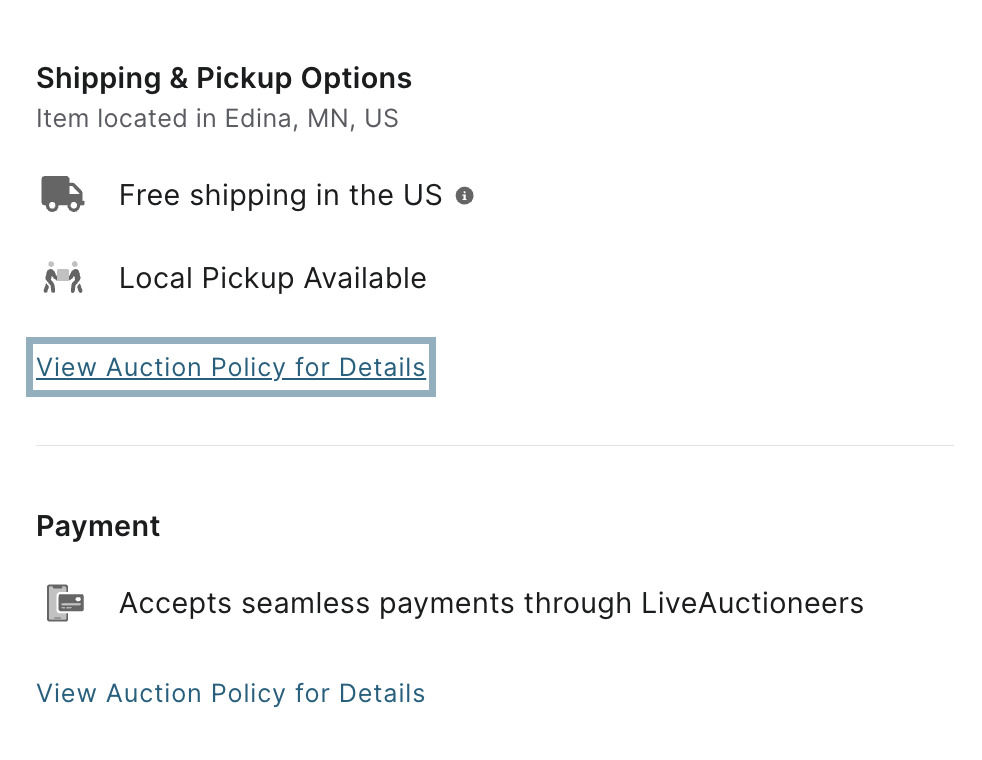Open View Auction Policy link under Payment
The width and height of the screenshot is (982, 760).
click(x=230, y=694)
